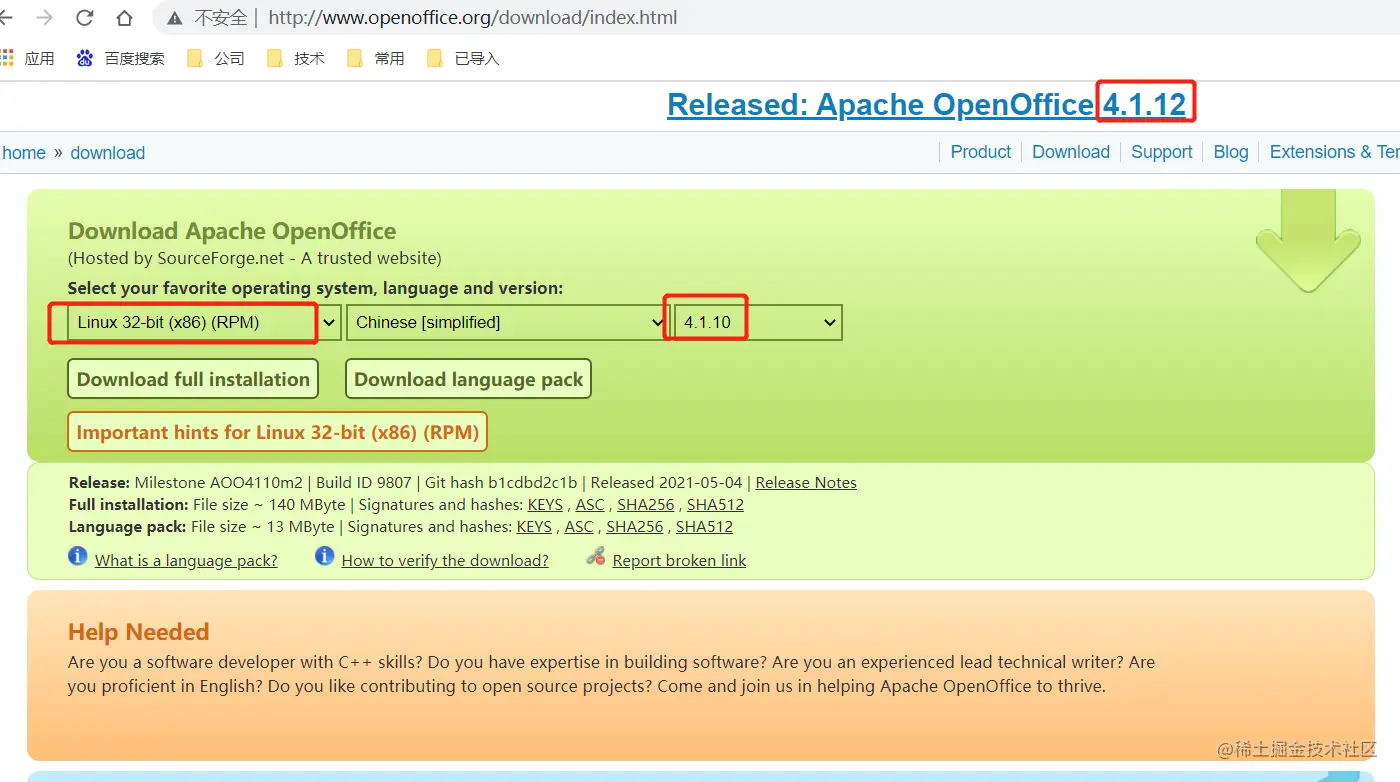Viewport: 1400px width, 782px height.
Task: Click the Milestone AOO4110m2 release text
Action: click(x=219, y=483)
